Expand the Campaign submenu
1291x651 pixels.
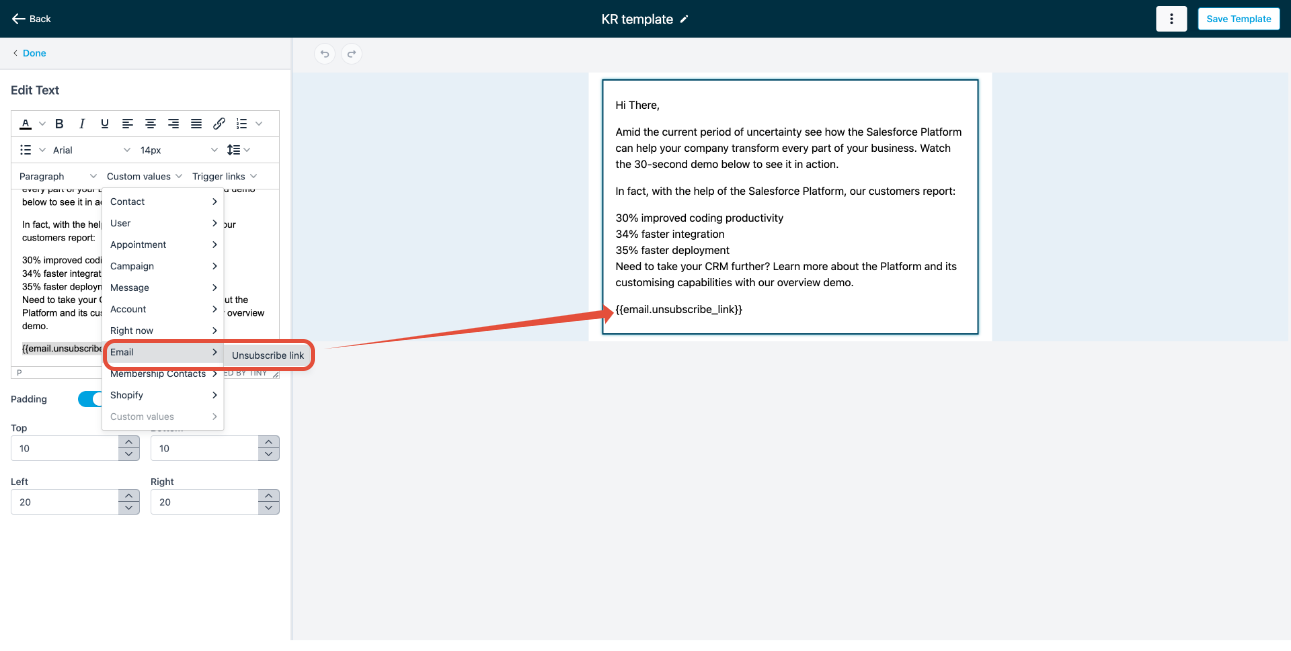(x=163, y=266)
